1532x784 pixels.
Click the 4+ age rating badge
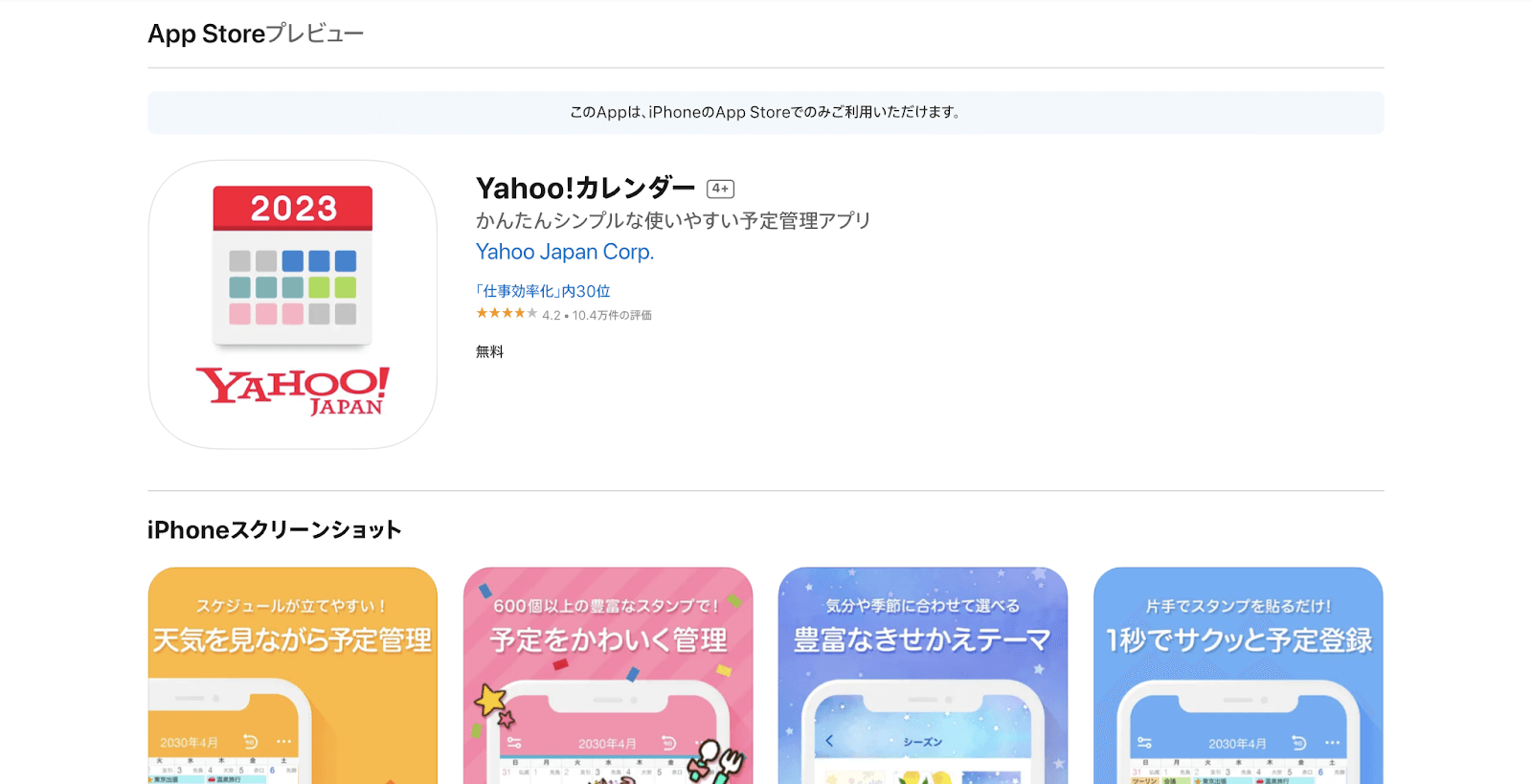click(x=720, y=189)
